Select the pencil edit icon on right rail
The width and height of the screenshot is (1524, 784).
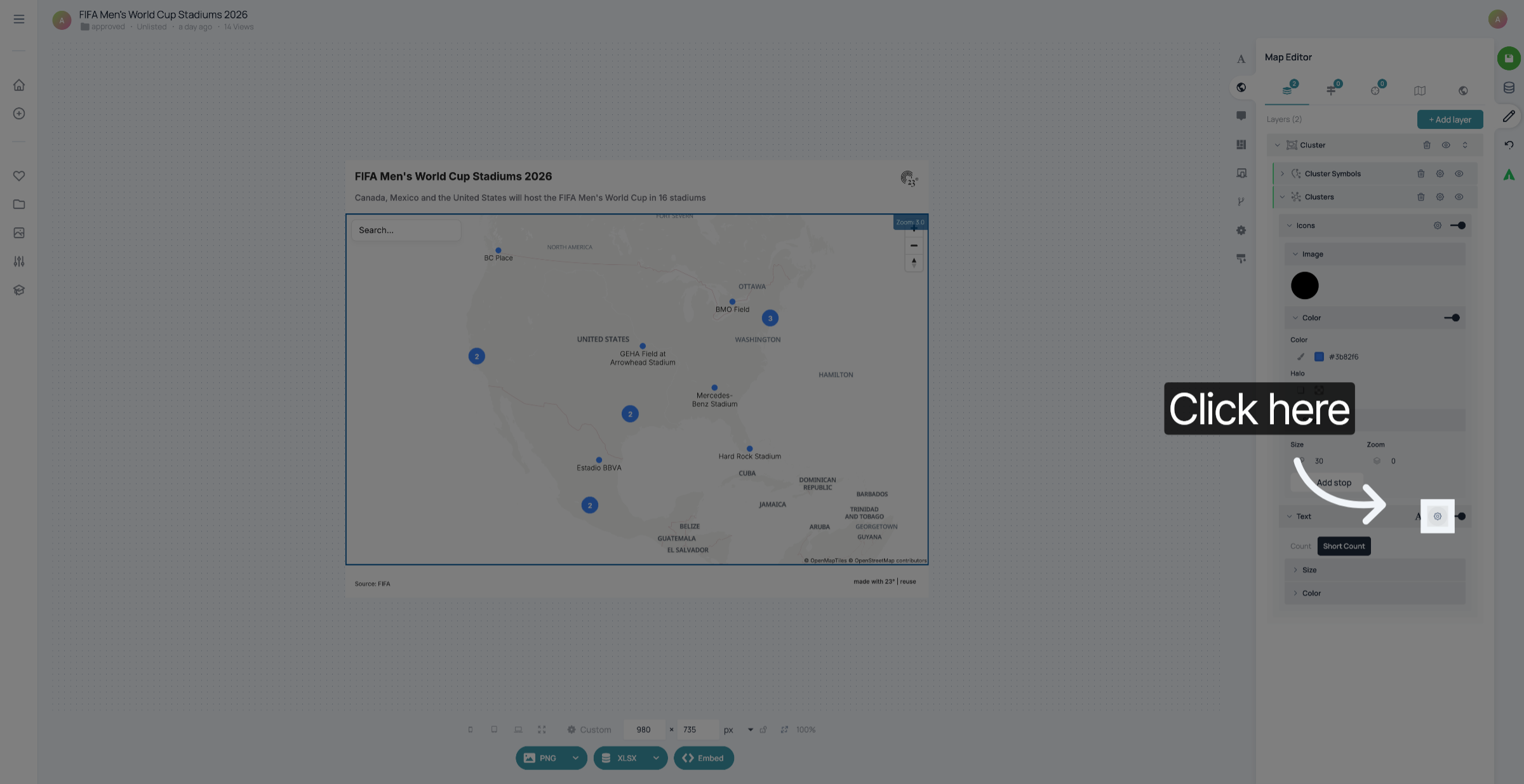[1509, 116]
